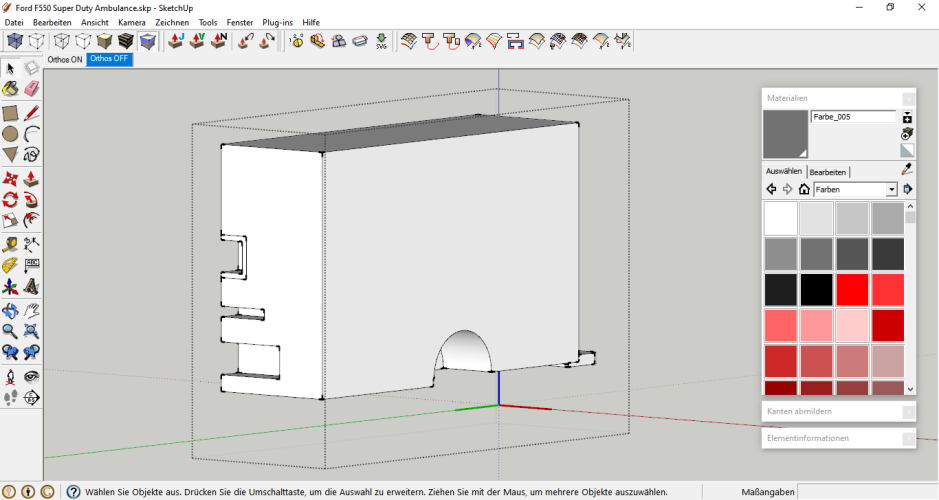This screenshot has width=939, height=500.
Task: Switch to X-ray face style
Action: 15,41
